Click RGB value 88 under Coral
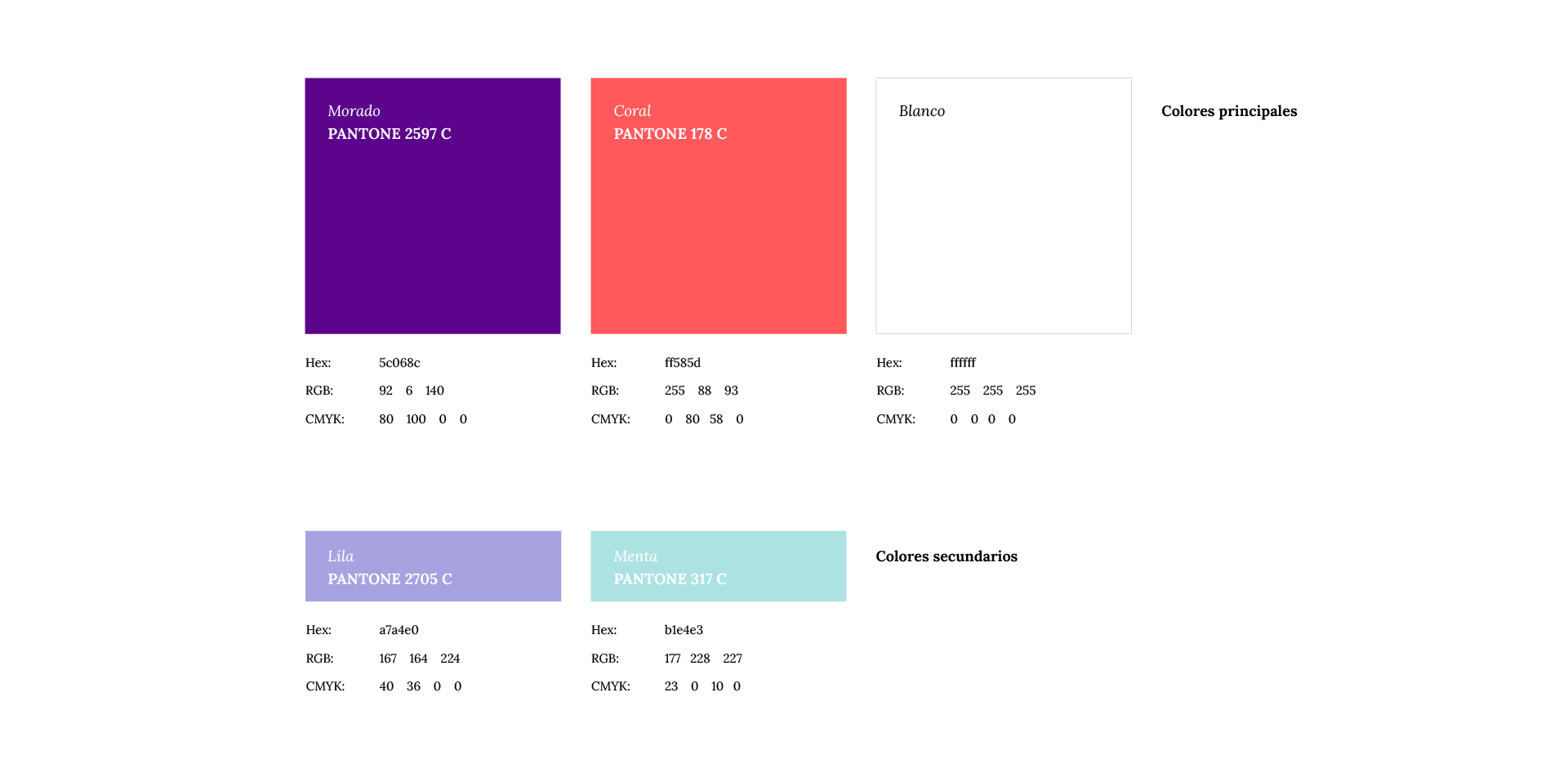The image size is (1568, 768). point(705,391)
